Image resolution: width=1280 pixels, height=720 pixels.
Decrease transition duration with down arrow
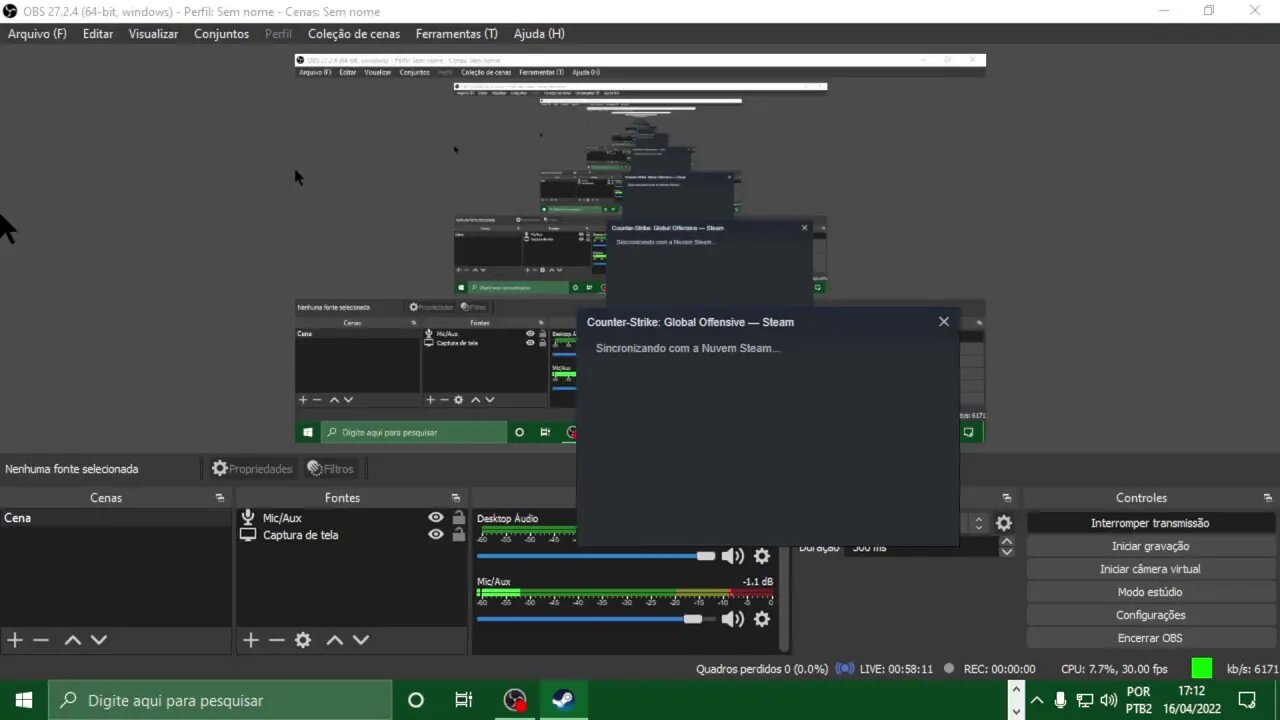pyautogui.click(x=1007, y=552)
